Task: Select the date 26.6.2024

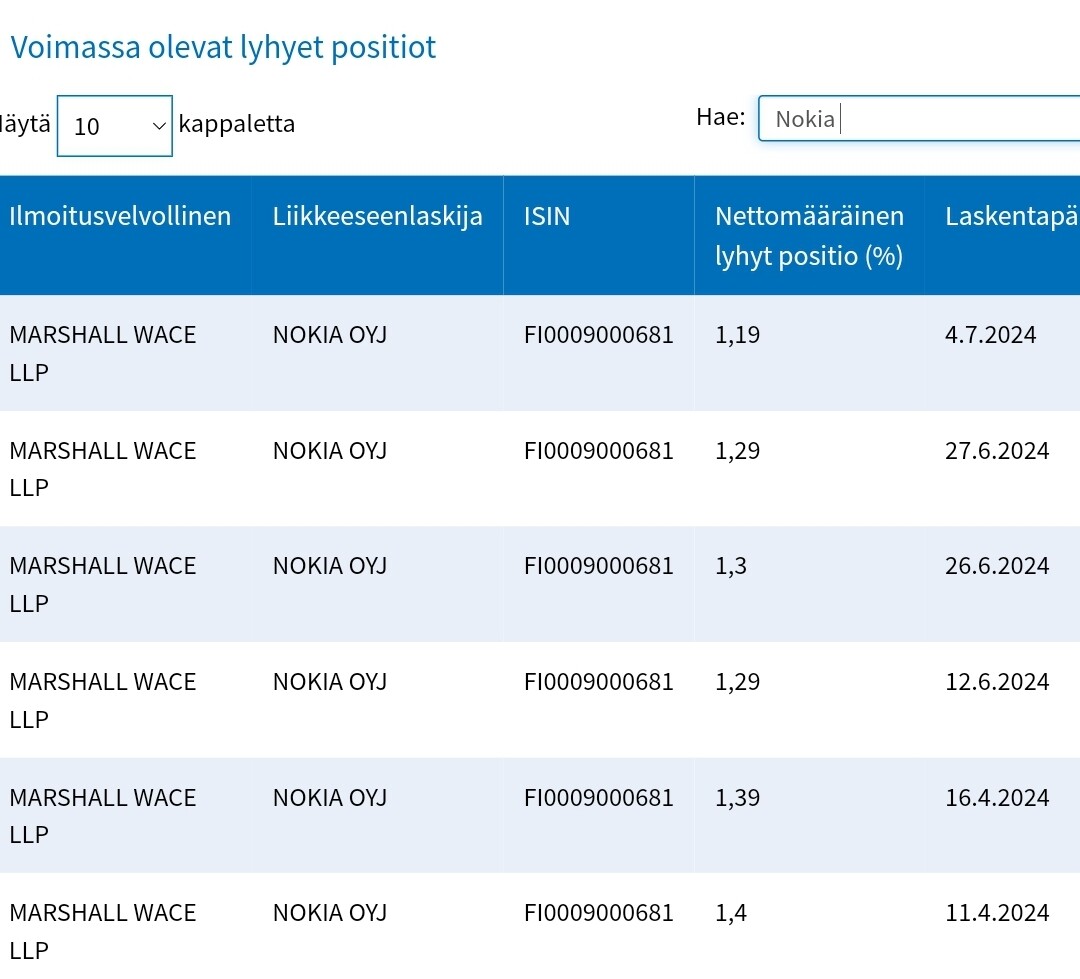Action: (x=997, y=566)
